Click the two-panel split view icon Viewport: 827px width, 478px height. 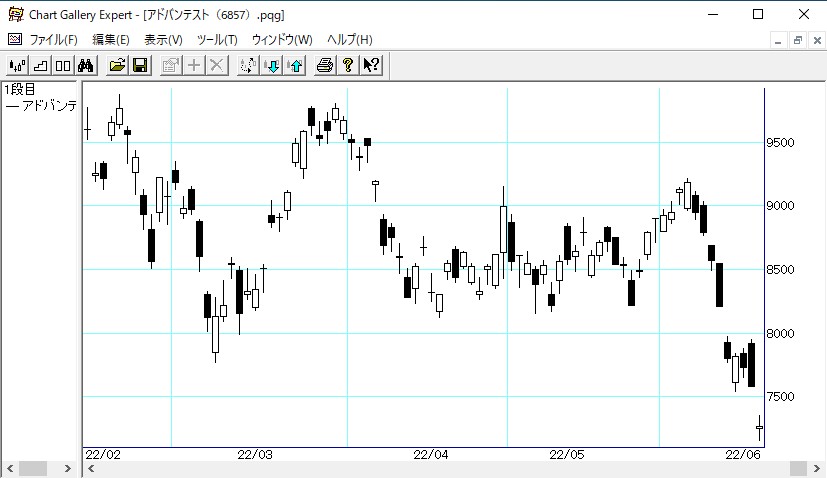coord(63,65)
